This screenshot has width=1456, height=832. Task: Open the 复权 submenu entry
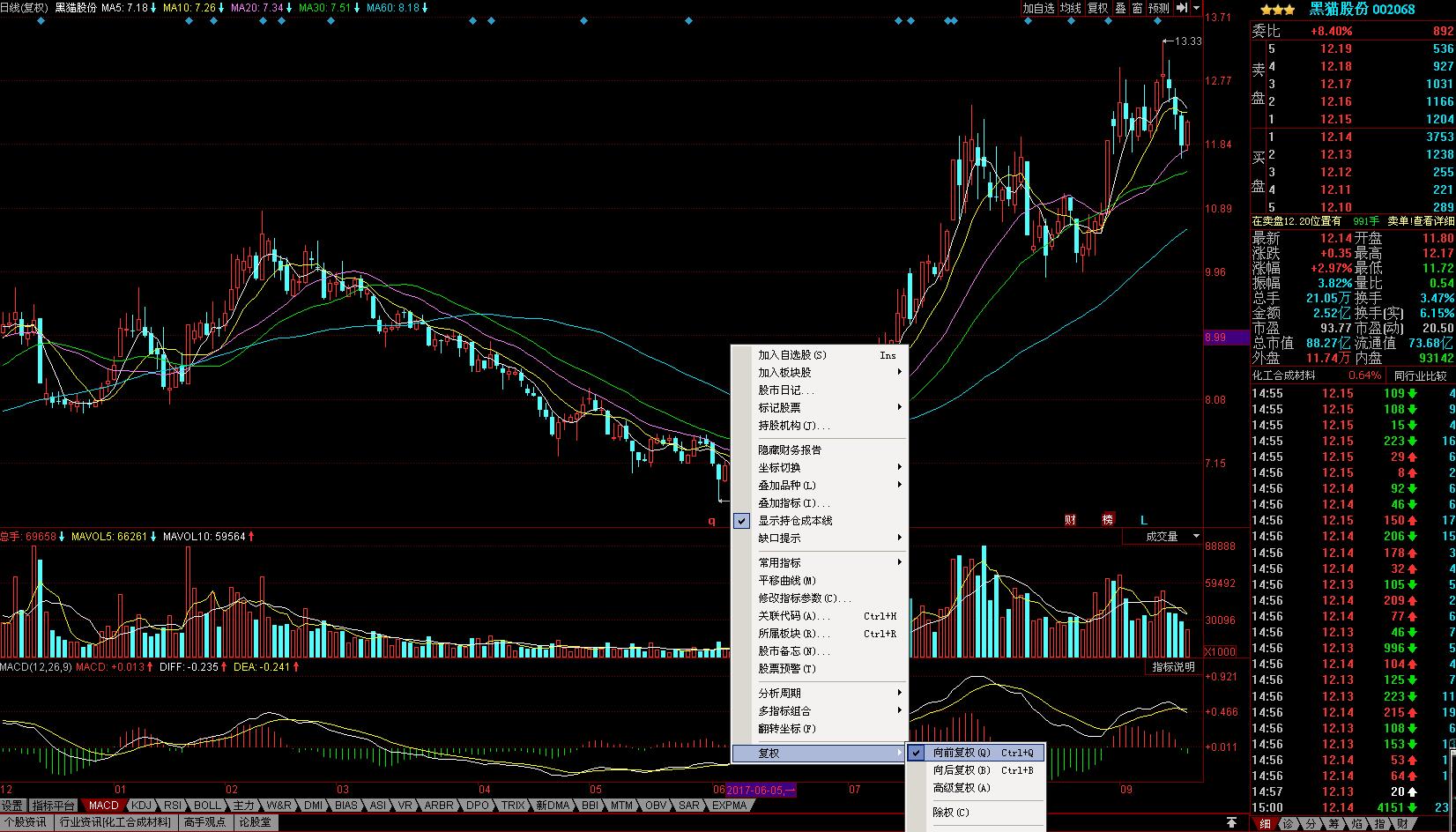(x=819, y=754)
